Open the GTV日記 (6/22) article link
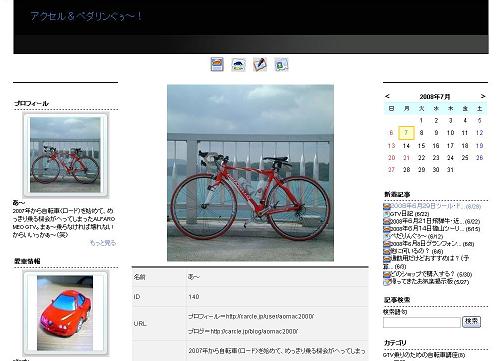The width and height of the screenshot is (503, 361). [x=410, y=214]
